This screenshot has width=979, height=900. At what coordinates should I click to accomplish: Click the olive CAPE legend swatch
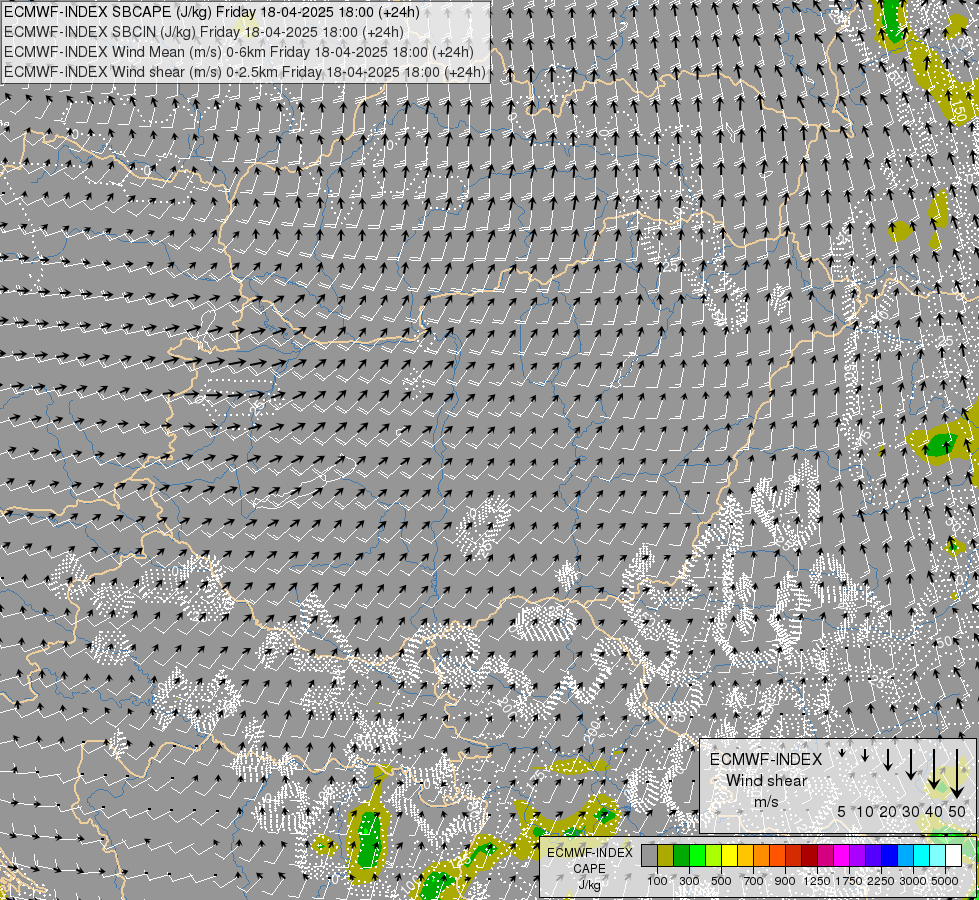(x=666, y=855)
